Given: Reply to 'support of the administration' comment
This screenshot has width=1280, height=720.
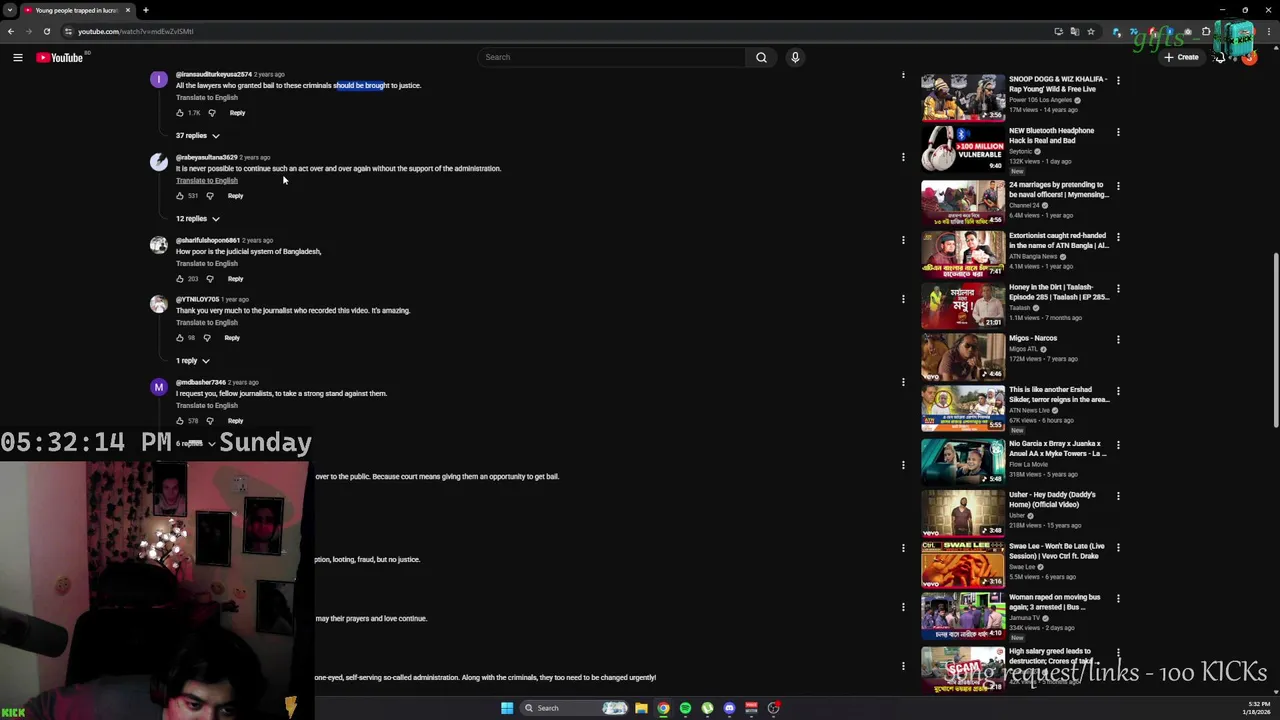Looking at the screenshot, I should [x=235, y=196].
